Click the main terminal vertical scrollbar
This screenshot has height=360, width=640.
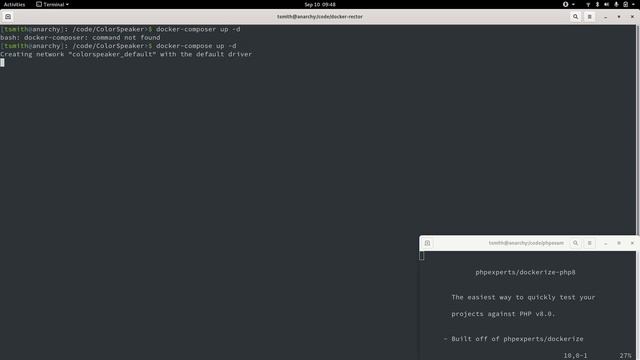click(638, 130)
